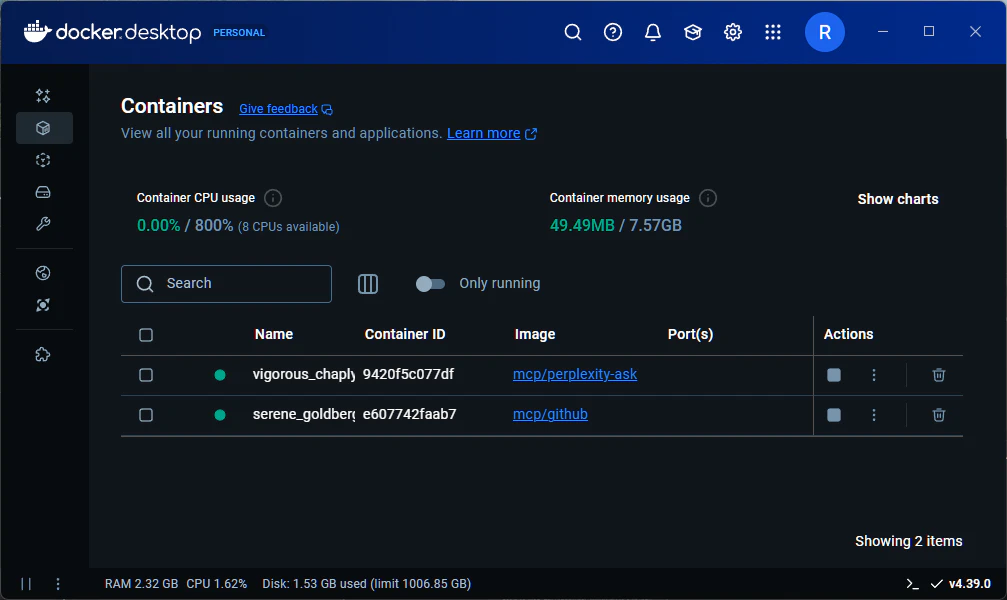Click the 49.49MB memory usage value
The height and width of the screenshot is (600, 1007).
click(582, 225)
